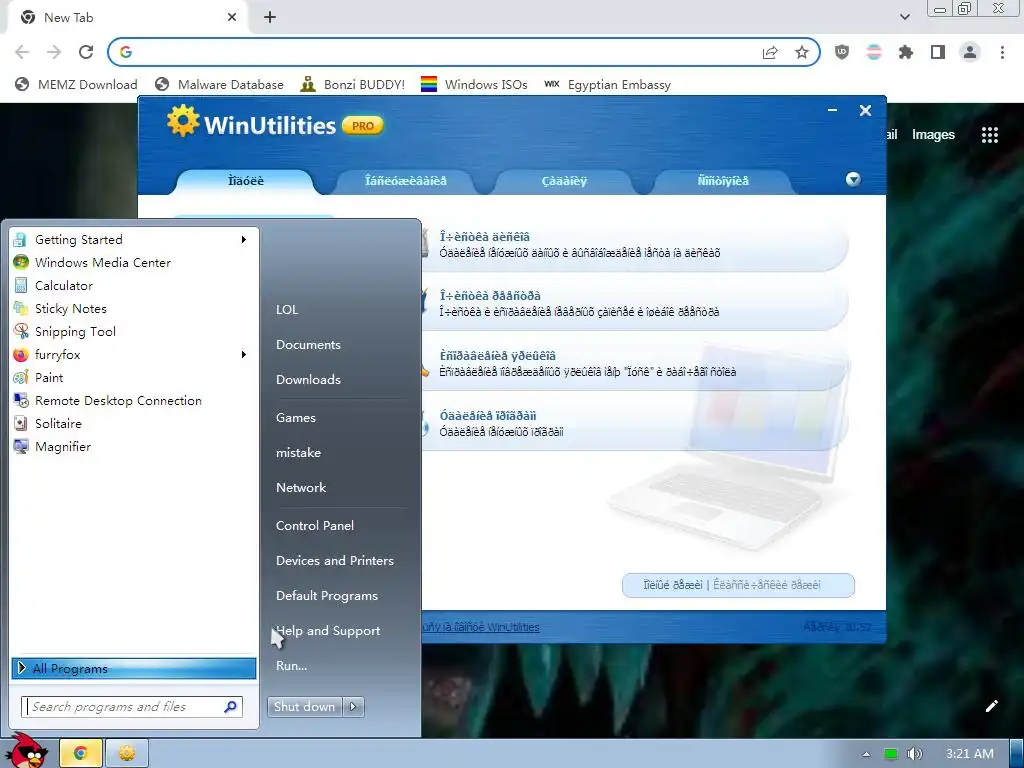Open Sticky Notes
Screen dimensions: 1024x768
[133, 308]
